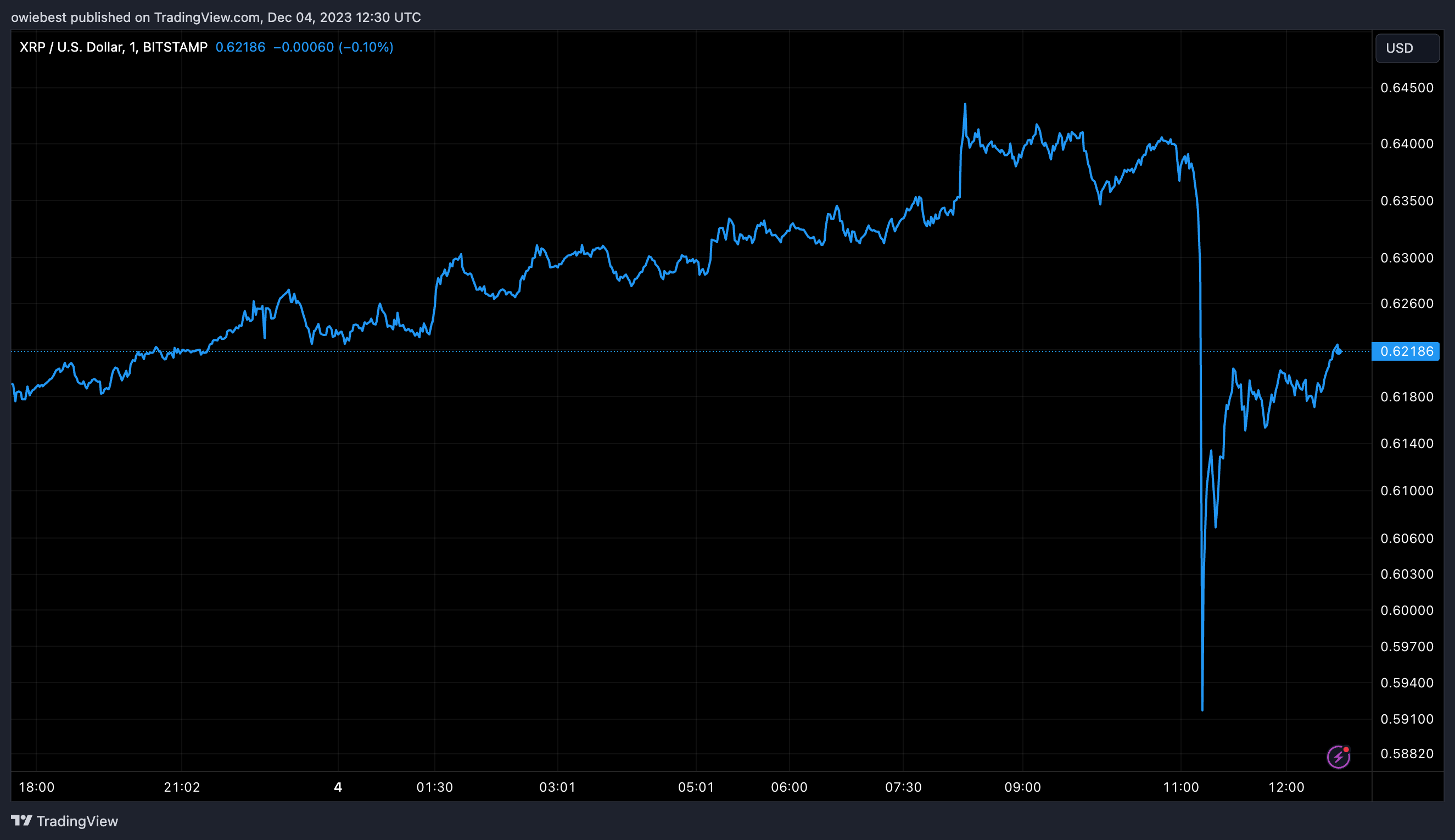
Task: Click the TradingView logo icon at bottom
Action: tap(21, 820)
